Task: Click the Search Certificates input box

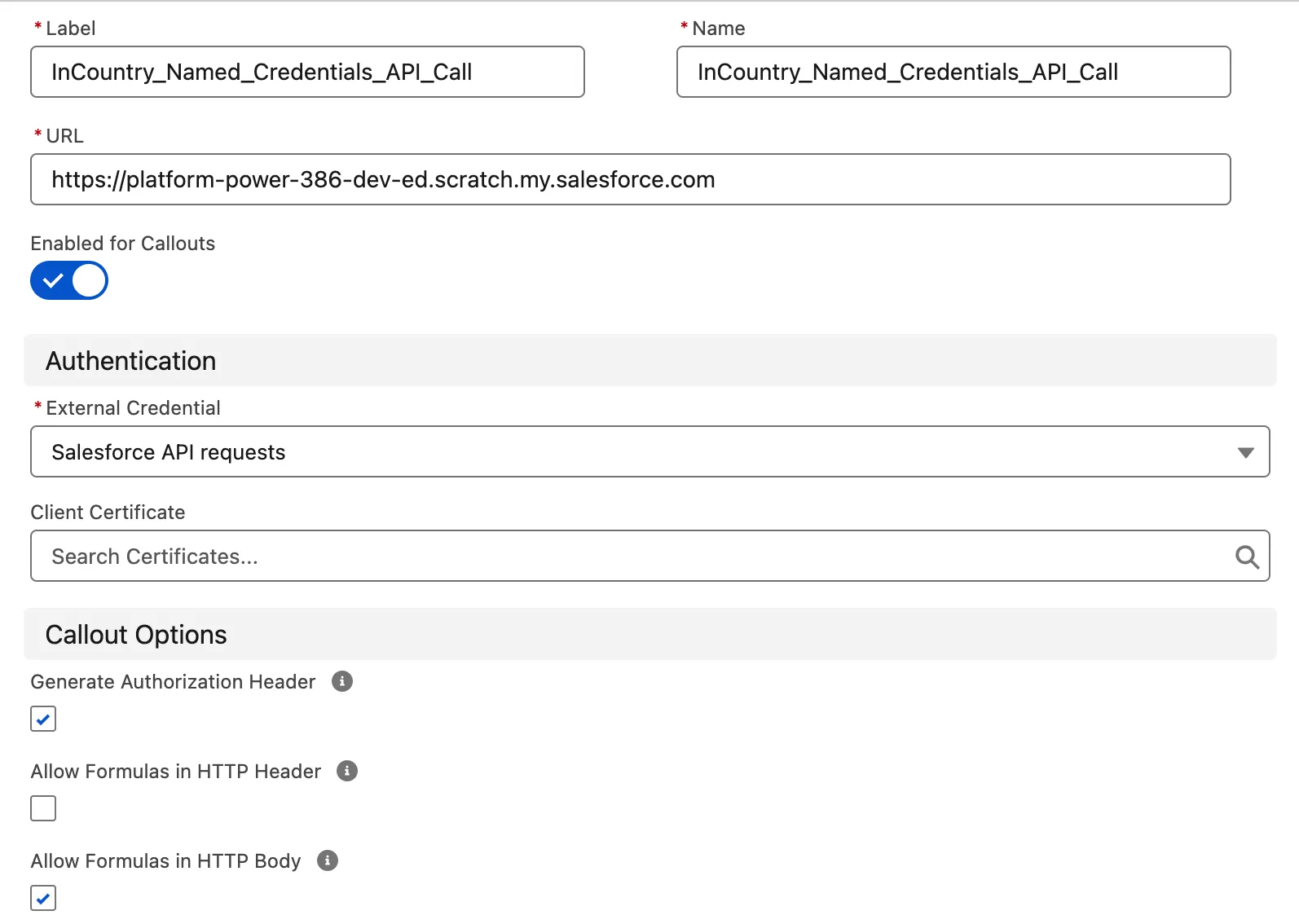Action: coord(627,557)
